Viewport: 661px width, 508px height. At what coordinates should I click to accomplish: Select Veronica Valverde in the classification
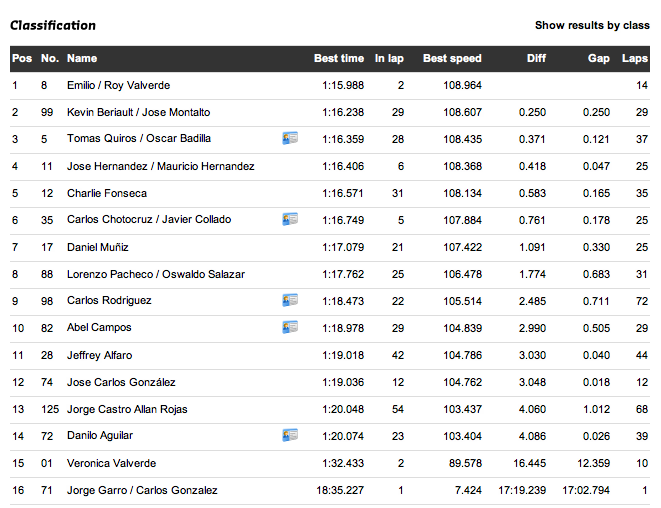(111, 463)
